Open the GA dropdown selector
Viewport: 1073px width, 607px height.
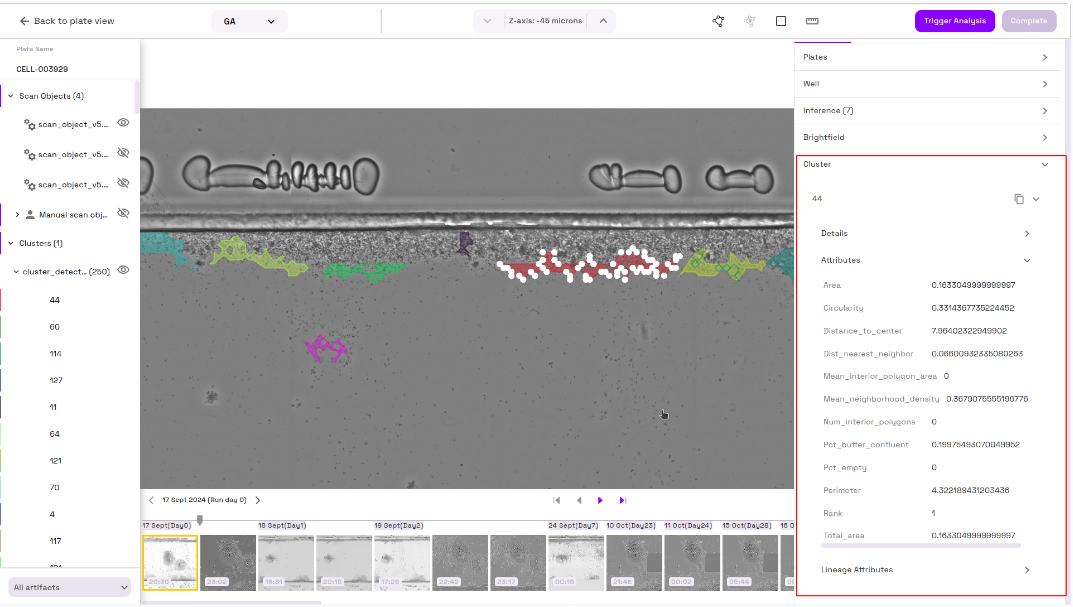pyautogui.click(x=249, y=21)
